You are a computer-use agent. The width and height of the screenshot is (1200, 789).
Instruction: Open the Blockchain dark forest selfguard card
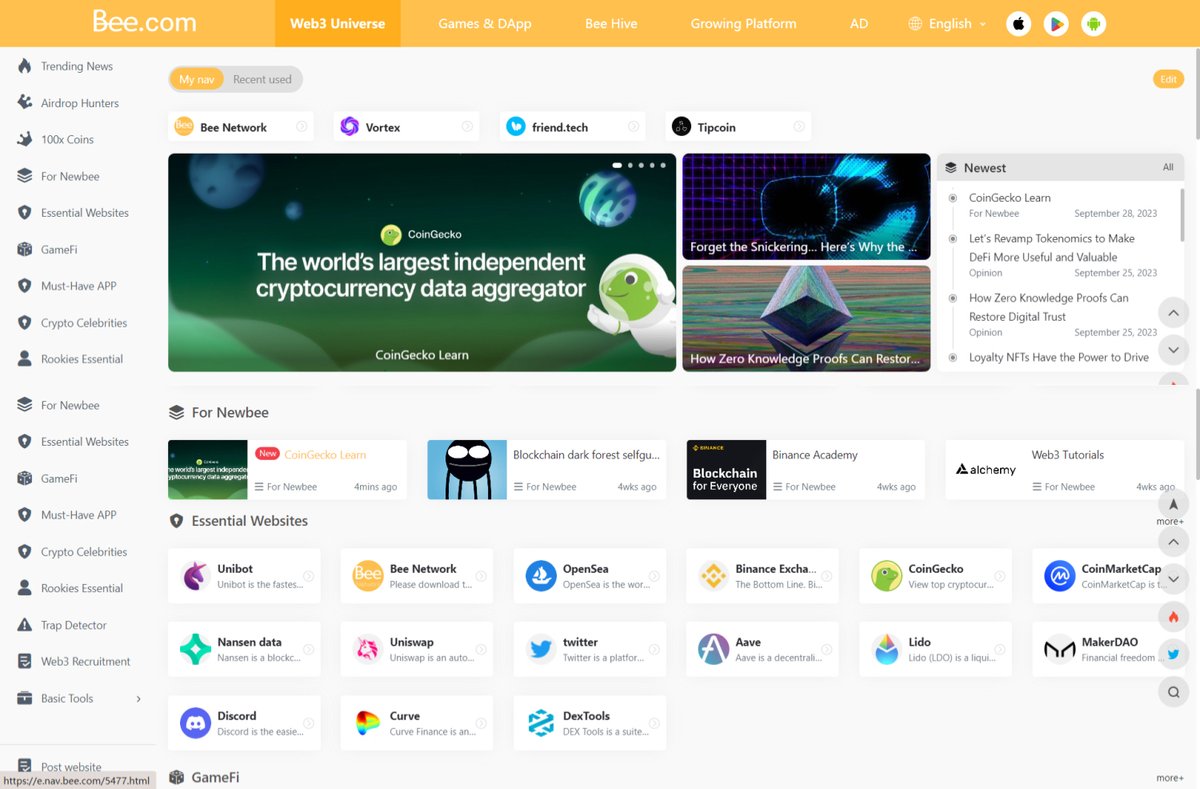(546, 469)
